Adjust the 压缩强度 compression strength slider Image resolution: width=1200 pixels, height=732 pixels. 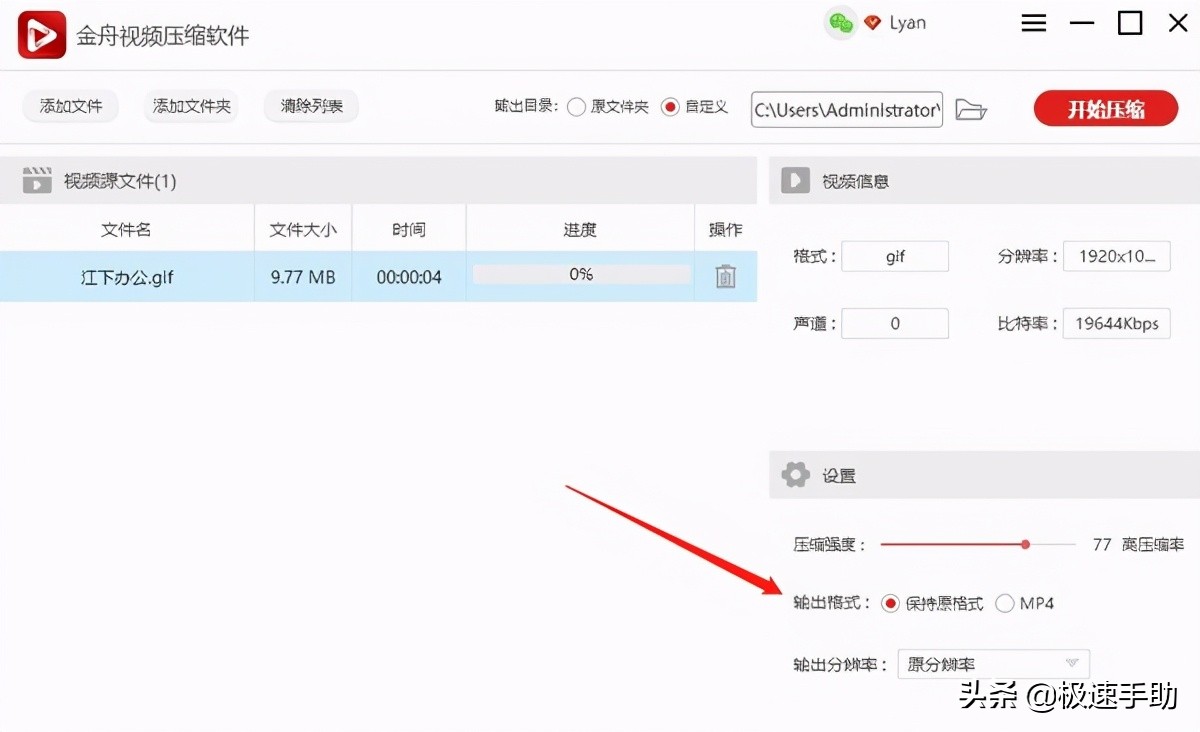(x=1024, y=544)
